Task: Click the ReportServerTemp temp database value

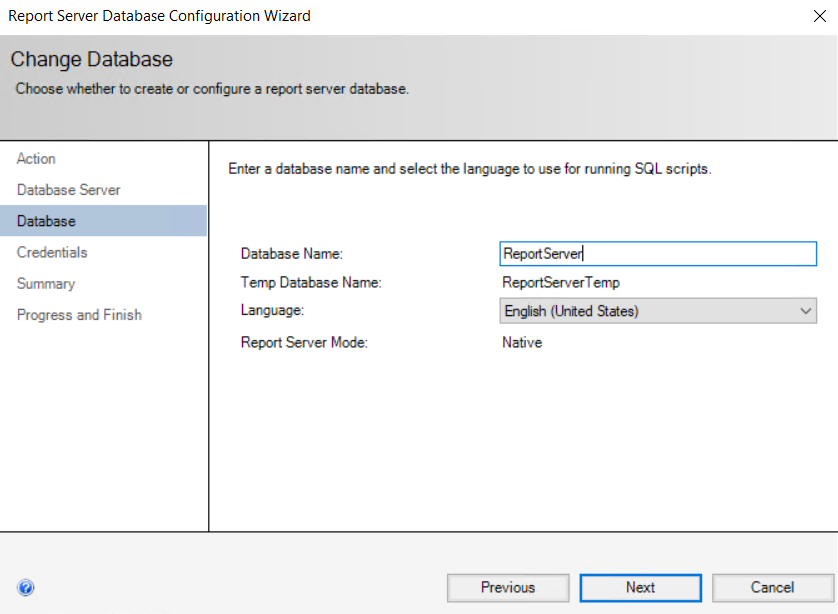Action: [561, 283]
